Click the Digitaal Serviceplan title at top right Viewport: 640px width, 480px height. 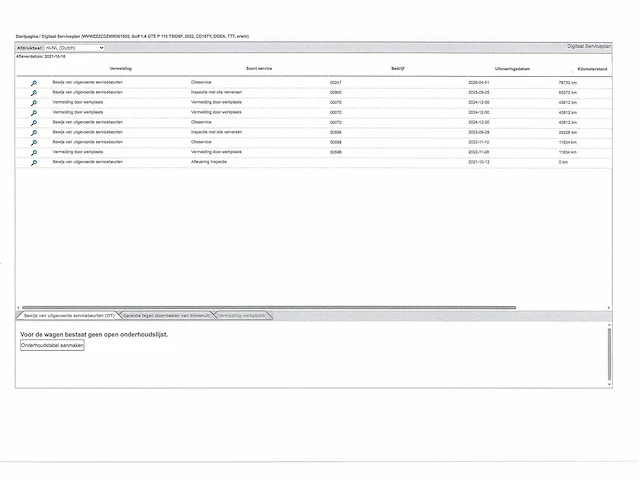[589, 47]
